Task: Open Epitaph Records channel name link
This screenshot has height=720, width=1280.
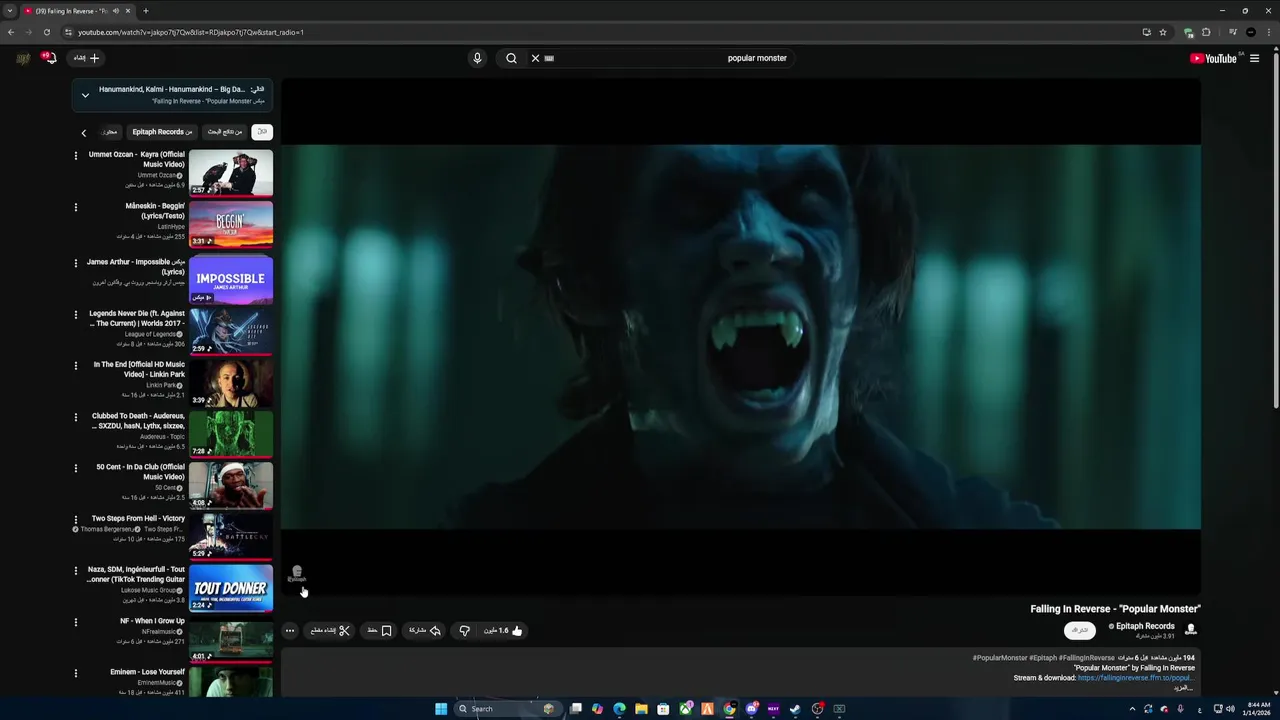Action: coord(1145,626)
